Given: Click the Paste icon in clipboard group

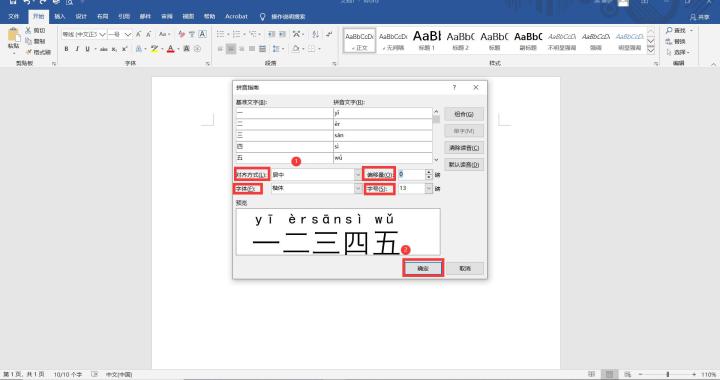Looking at the screenshot, I should click(x=14, y=35).
